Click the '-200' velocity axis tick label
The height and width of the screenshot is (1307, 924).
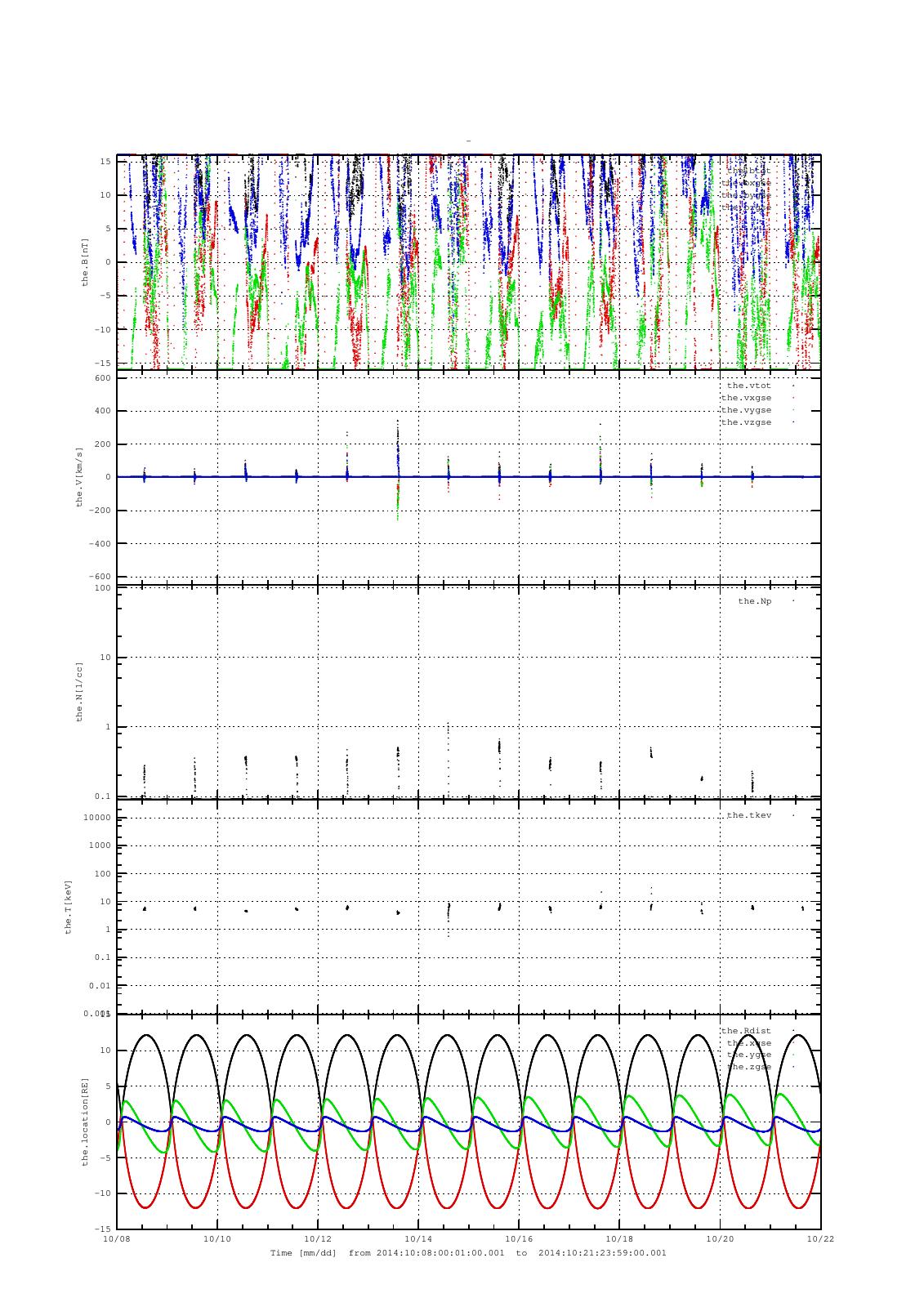pyautogui.click(x=100, y=511)
